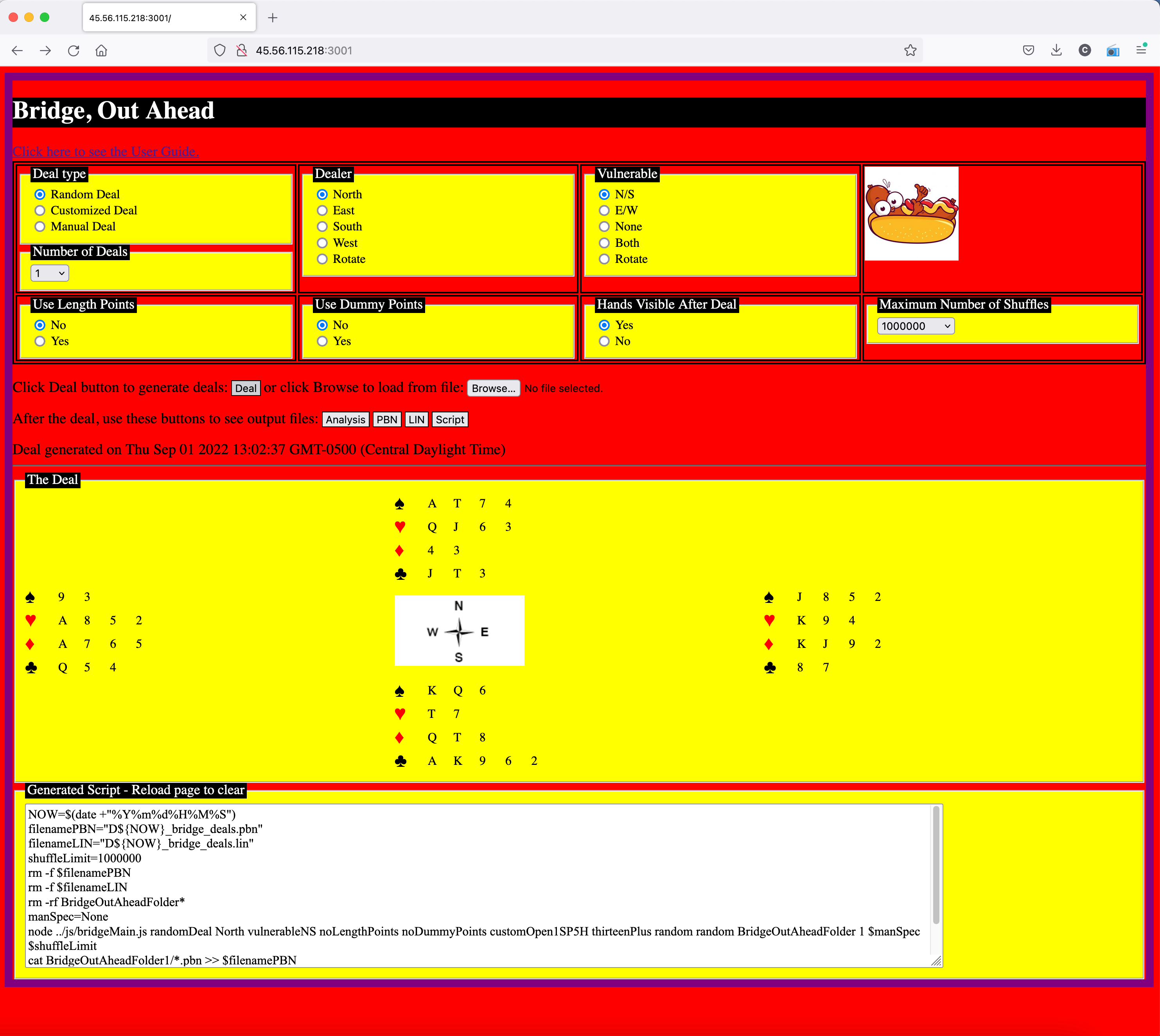Image resolution: width=1160 pixels, height=1036 pixels.
Task: Click West hand's spade suit symbol
Action: pyautogui.click(x=30, y=597)
